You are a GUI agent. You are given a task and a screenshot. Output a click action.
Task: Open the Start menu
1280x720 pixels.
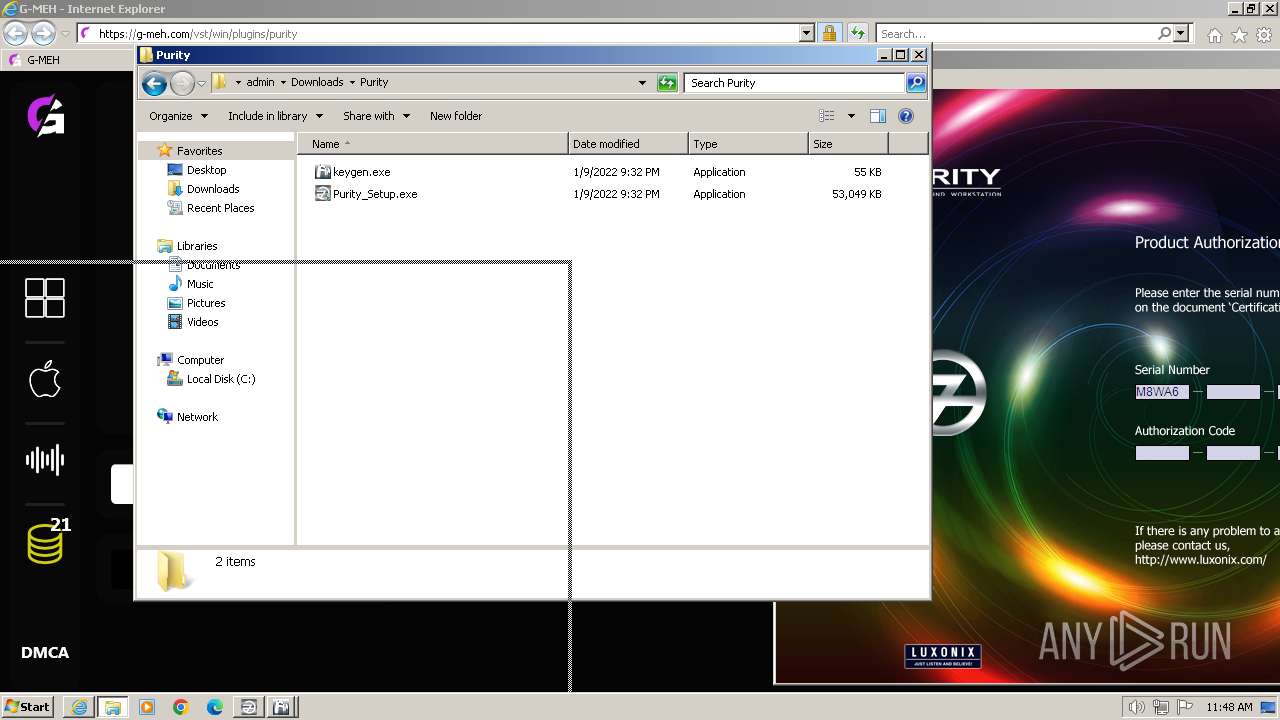point(28,706)
